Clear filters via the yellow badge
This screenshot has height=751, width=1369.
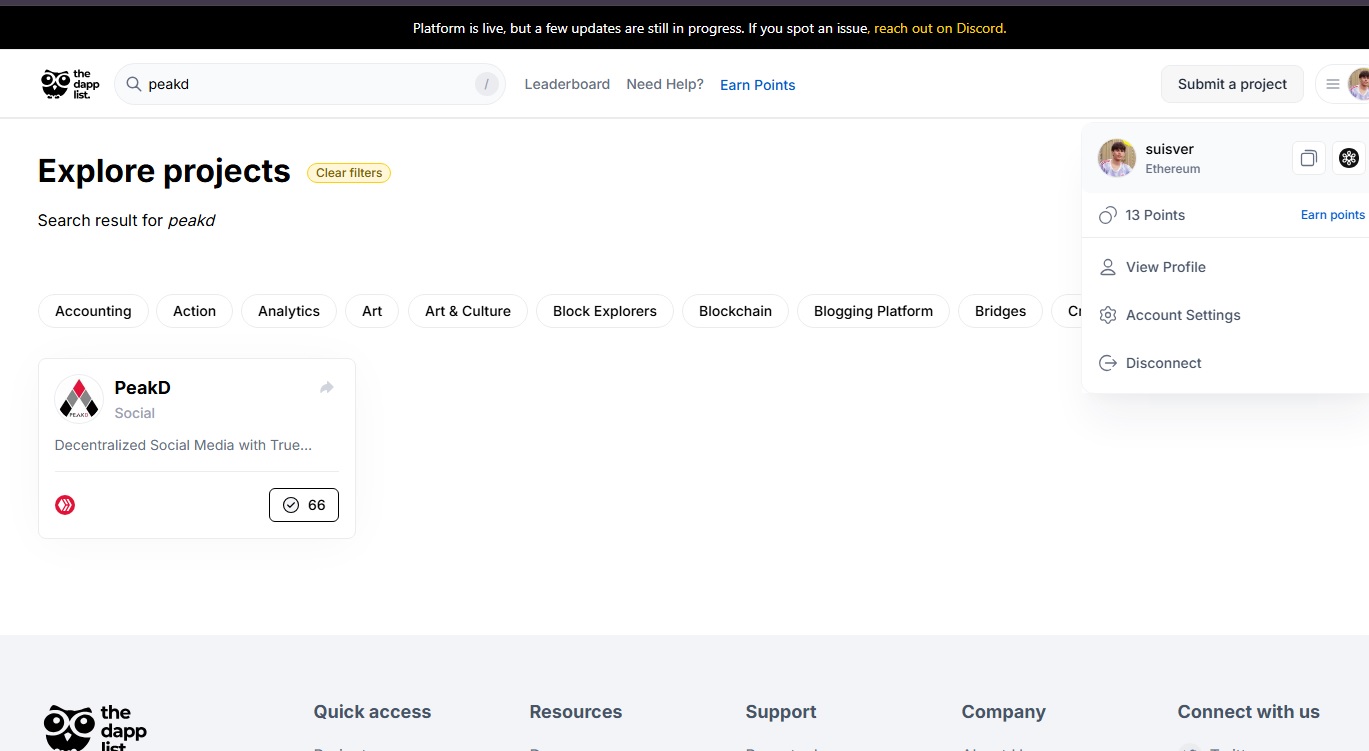tap(349, 173)
